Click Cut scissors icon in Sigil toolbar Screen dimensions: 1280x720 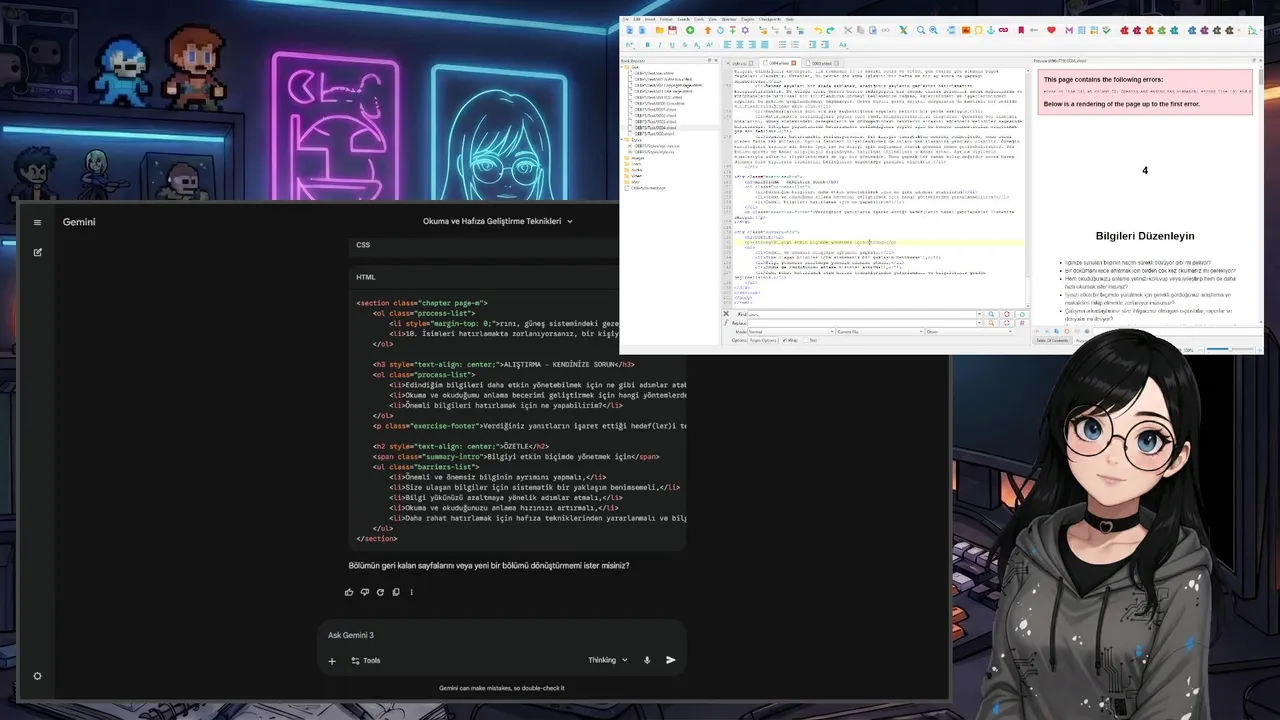click(848, 30)
